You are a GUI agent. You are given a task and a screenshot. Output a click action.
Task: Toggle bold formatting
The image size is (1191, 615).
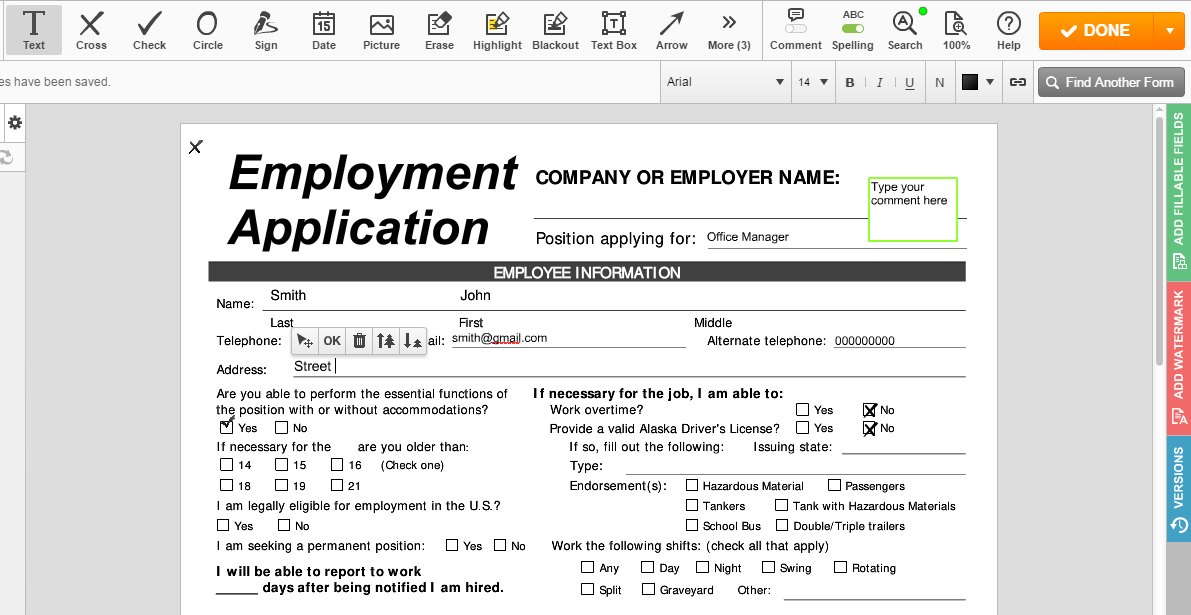click(x=850, y=82)
